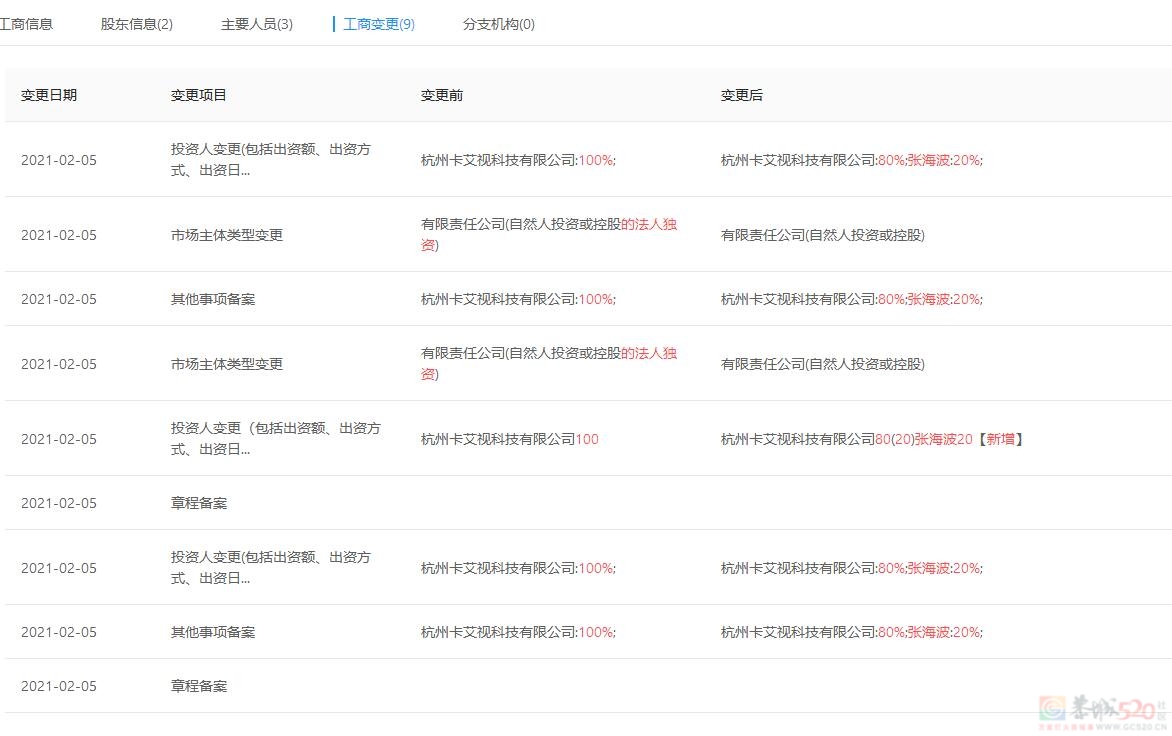
Task: Click the active 工商变更(9) tab
Action: coord(378,24)
